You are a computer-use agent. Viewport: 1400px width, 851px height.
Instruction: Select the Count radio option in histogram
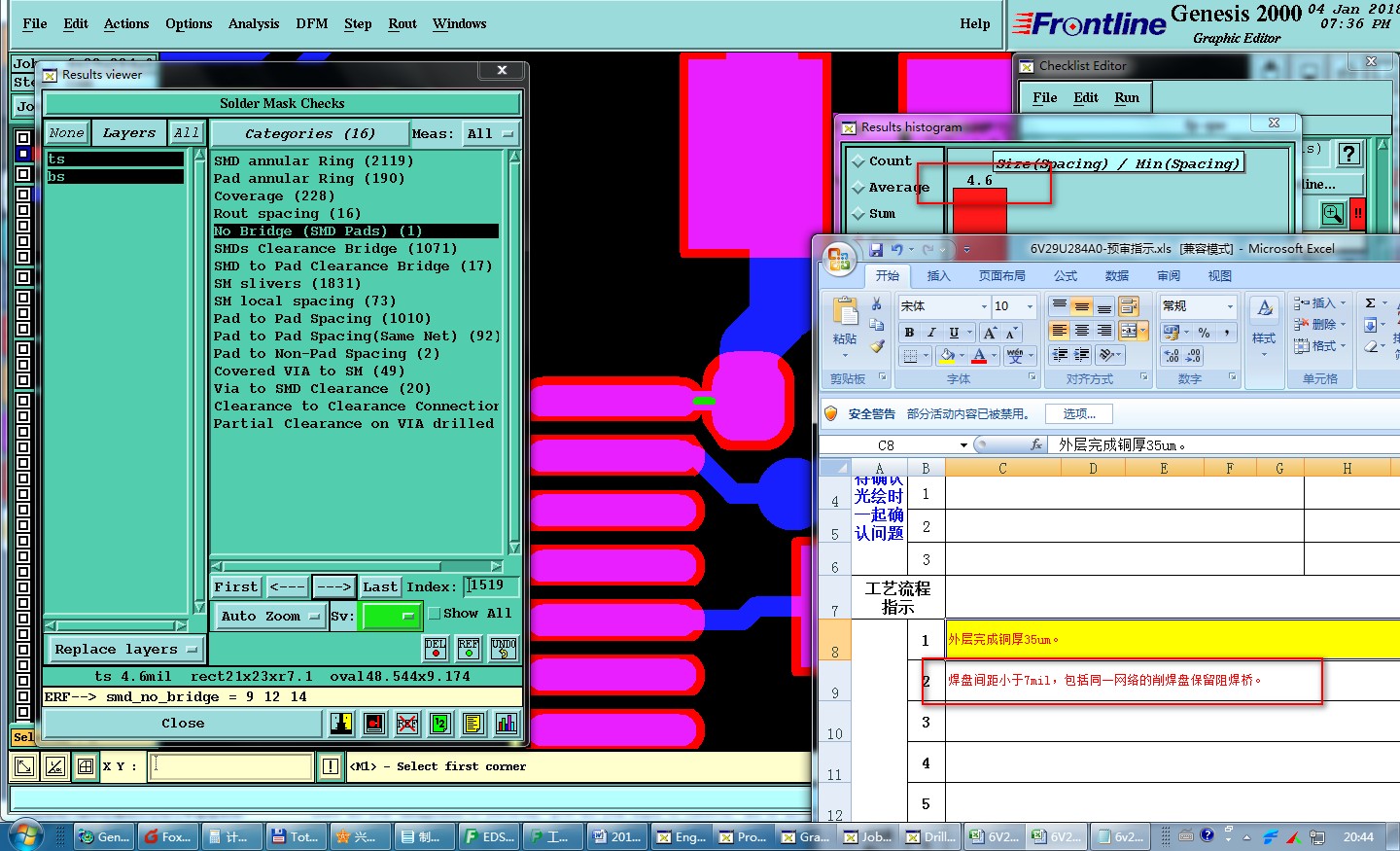pyautogui.click(x=857, y=161)
